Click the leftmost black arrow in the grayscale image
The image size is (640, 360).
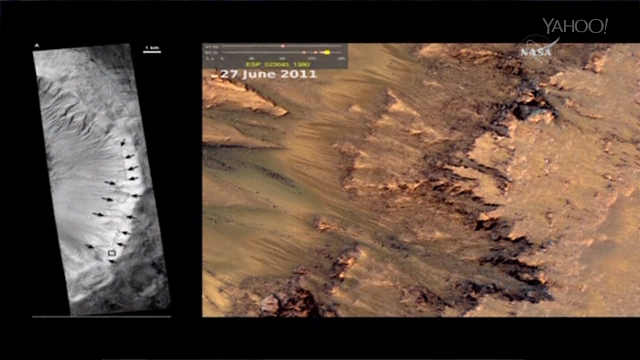tap(89, 246)
